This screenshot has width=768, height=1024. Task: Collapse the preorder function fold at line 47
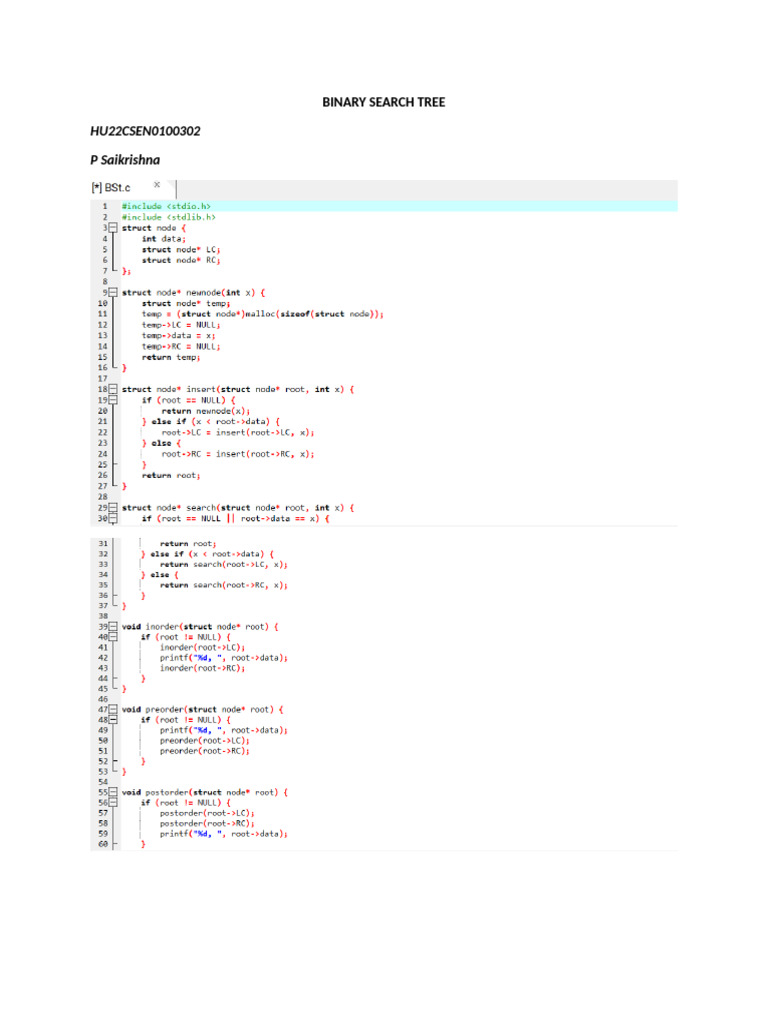tap(113, 709)
